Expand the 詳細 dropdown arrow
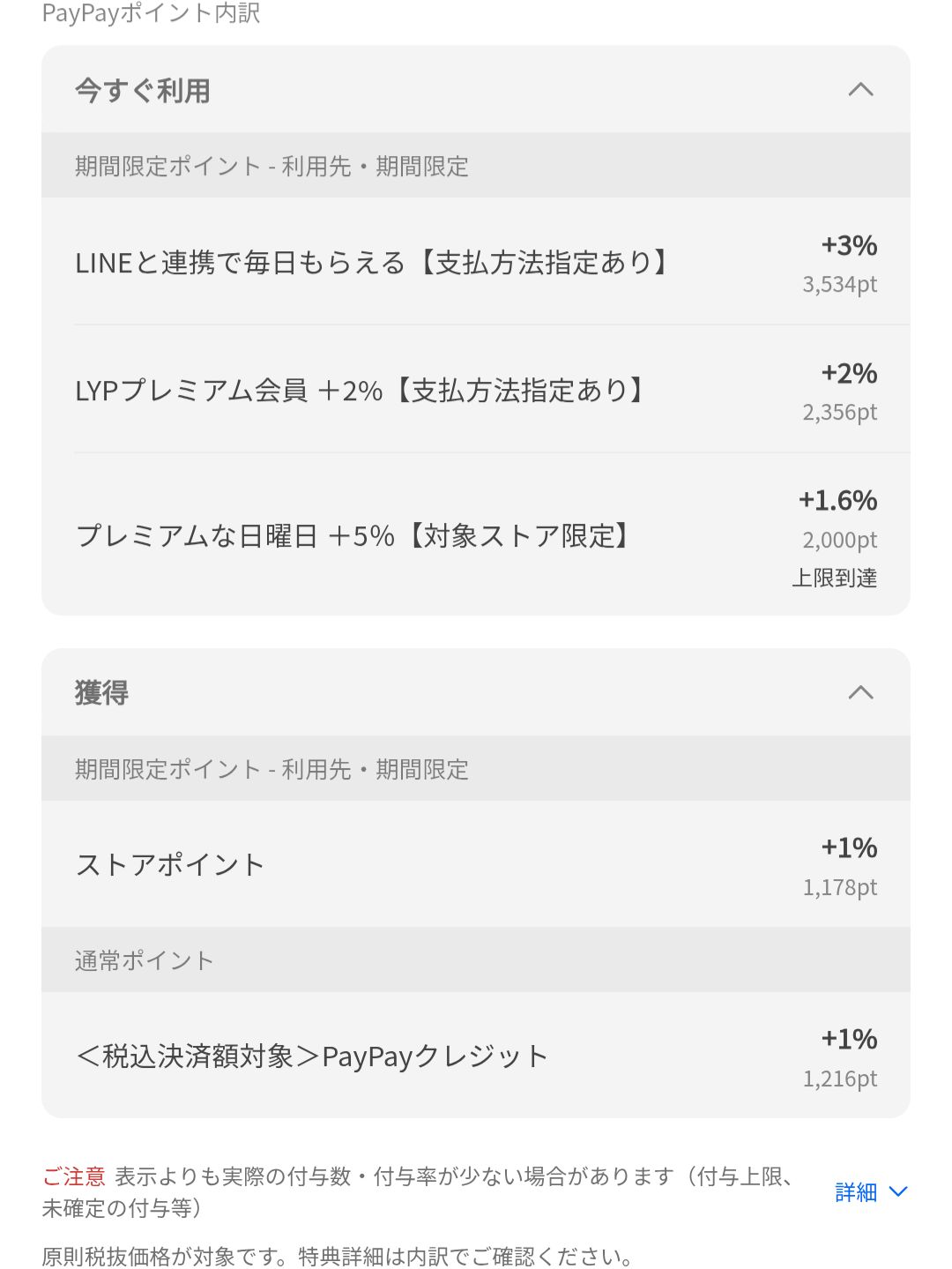The width and height of the screenshot is (952, 1269). 898,1192
